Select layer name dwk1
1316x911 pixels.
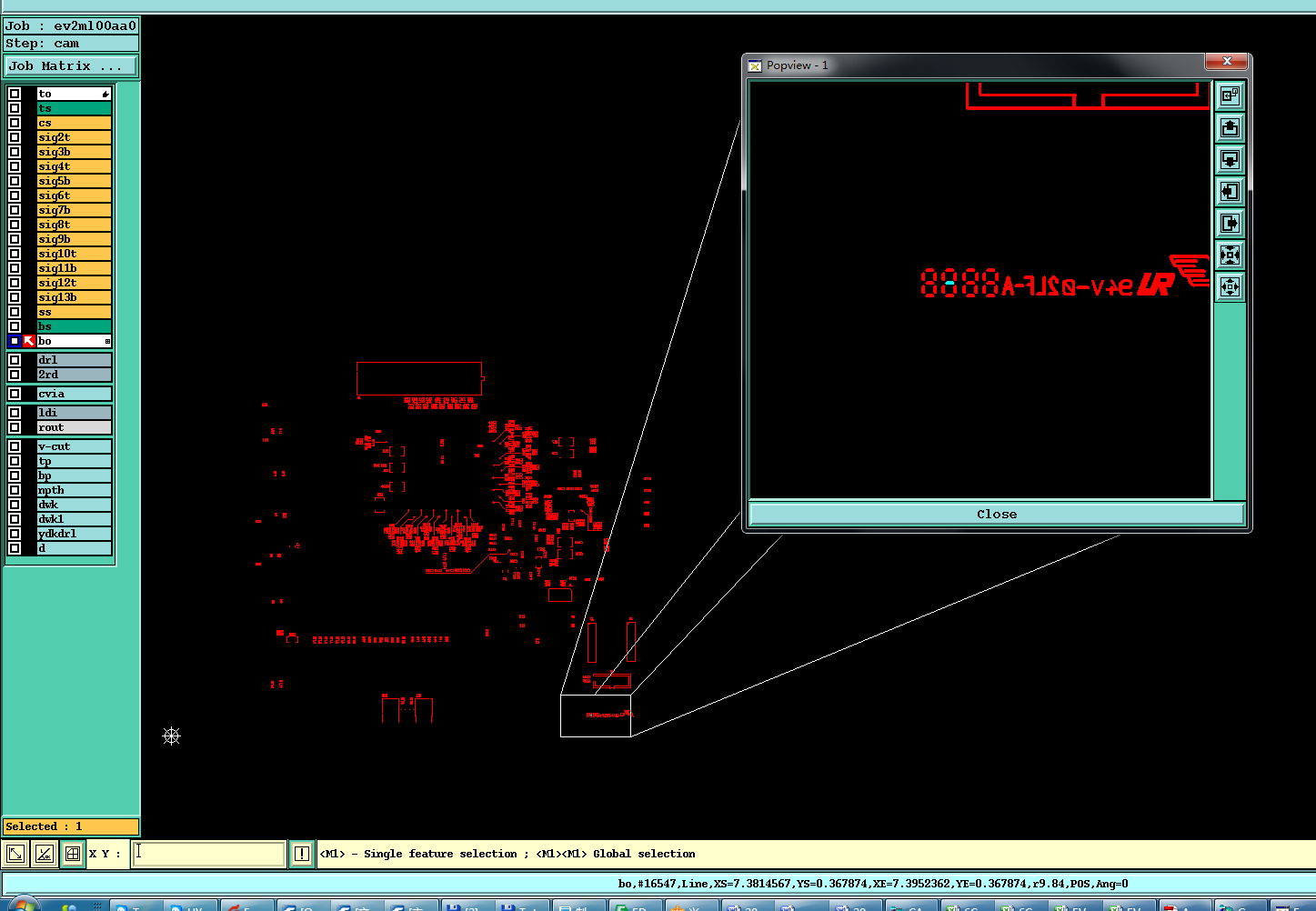coord(74,519)
